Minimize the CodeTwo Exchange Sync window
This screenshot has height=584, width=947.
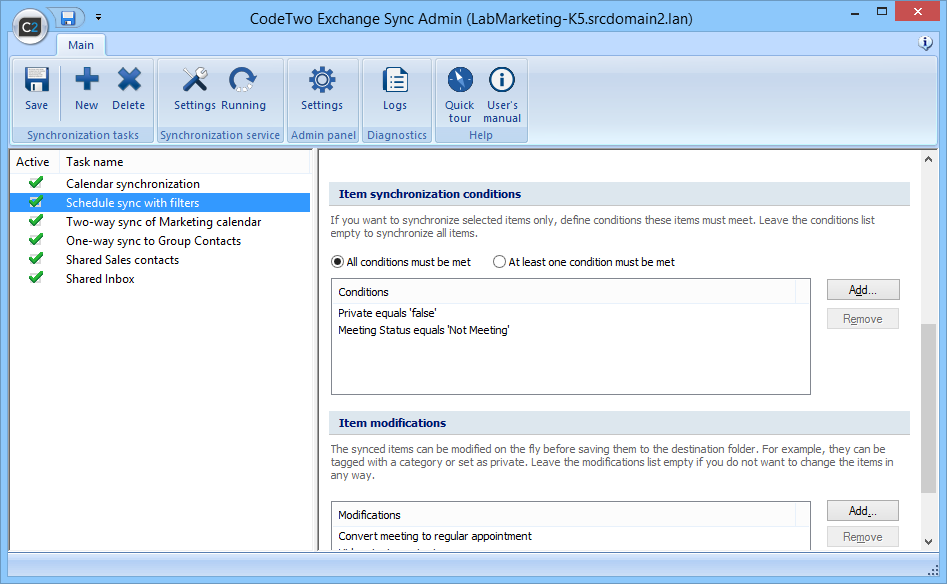coord(855,12)
